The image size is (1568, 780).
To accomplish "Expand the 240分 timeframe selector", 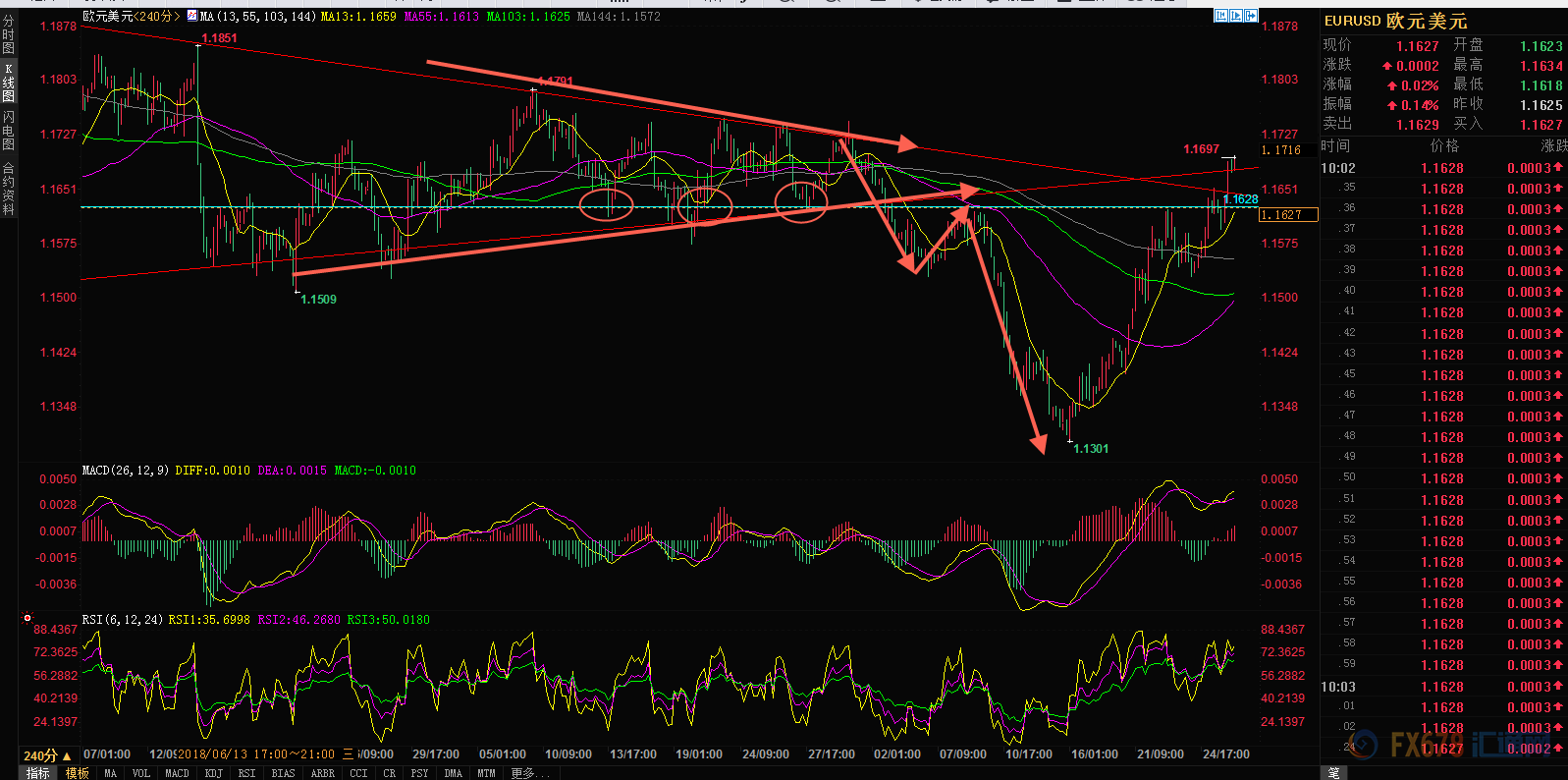I will 47,755.
